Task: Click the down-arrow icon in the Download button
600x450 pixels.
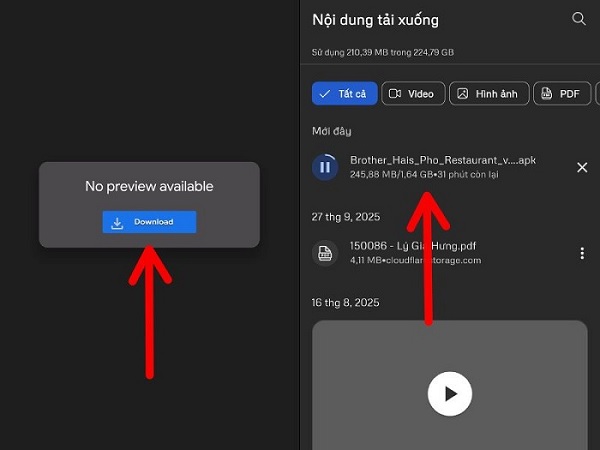Action: tap(117, 222)
